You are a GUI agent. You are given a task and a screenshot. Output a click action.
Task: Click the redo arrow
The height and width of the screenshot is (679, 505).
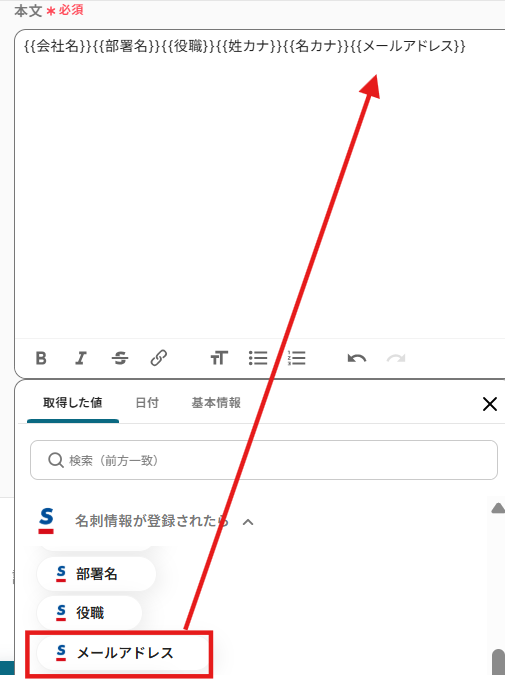396,358
